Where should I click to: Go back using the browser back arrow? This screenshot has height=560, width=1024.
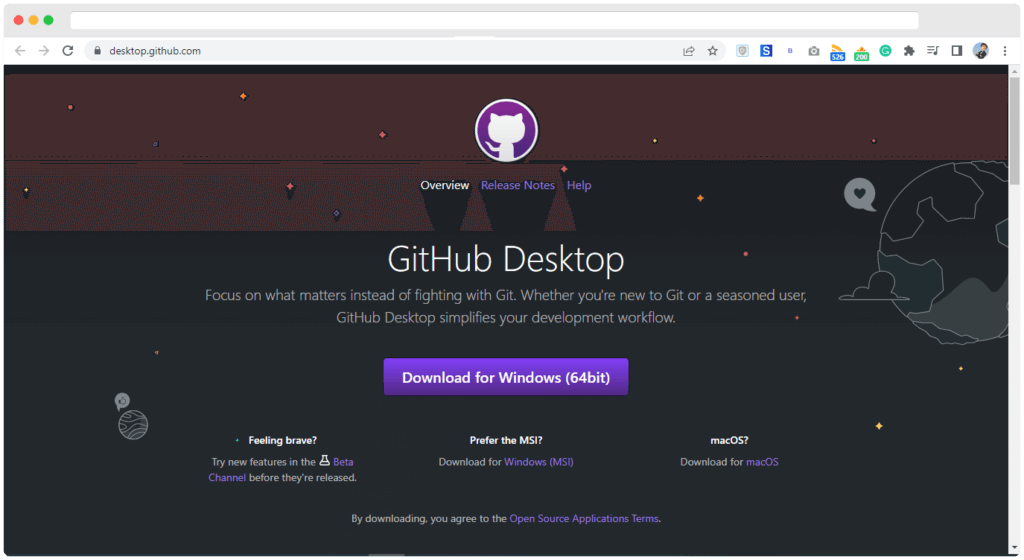click(x=20, y=51)
